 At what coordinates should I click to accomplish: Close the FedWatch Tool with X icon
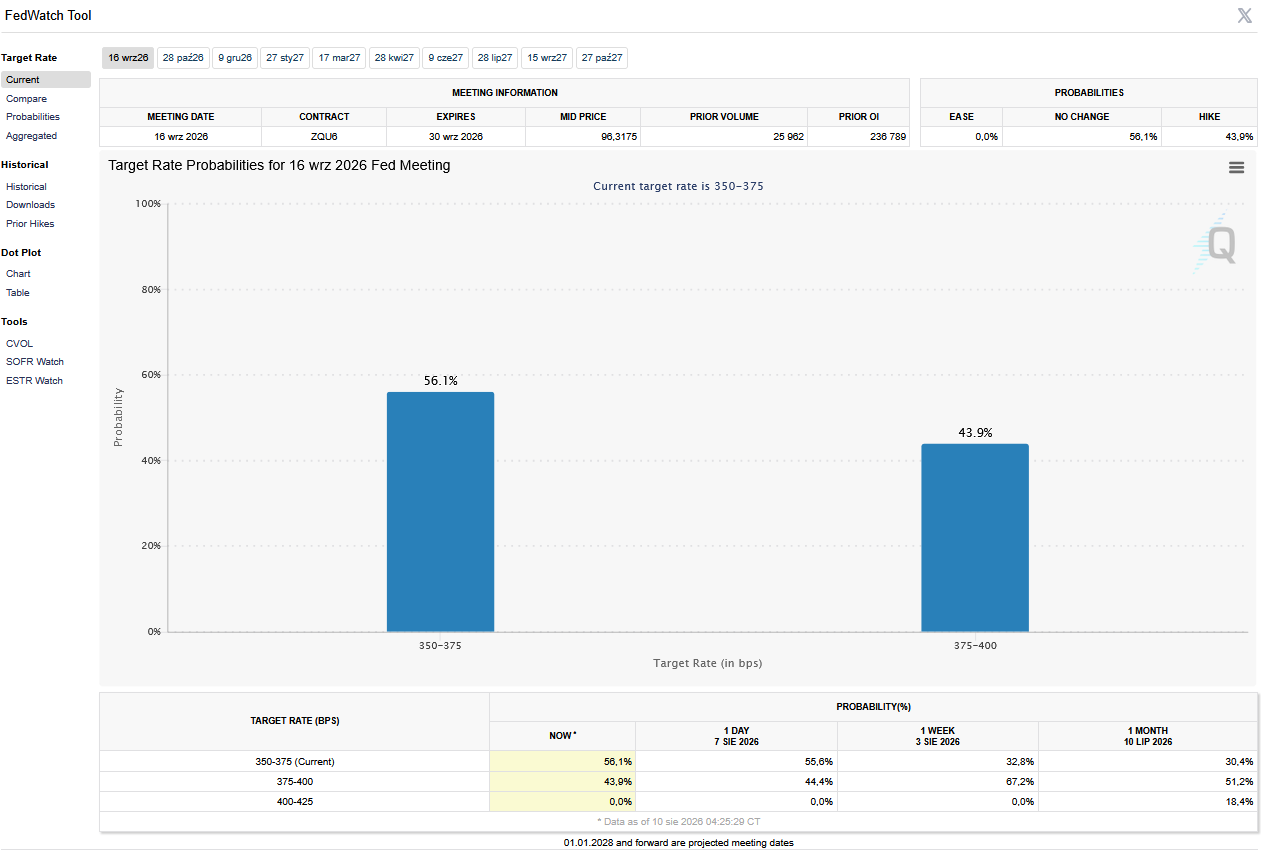click(x=1244, y=15)
